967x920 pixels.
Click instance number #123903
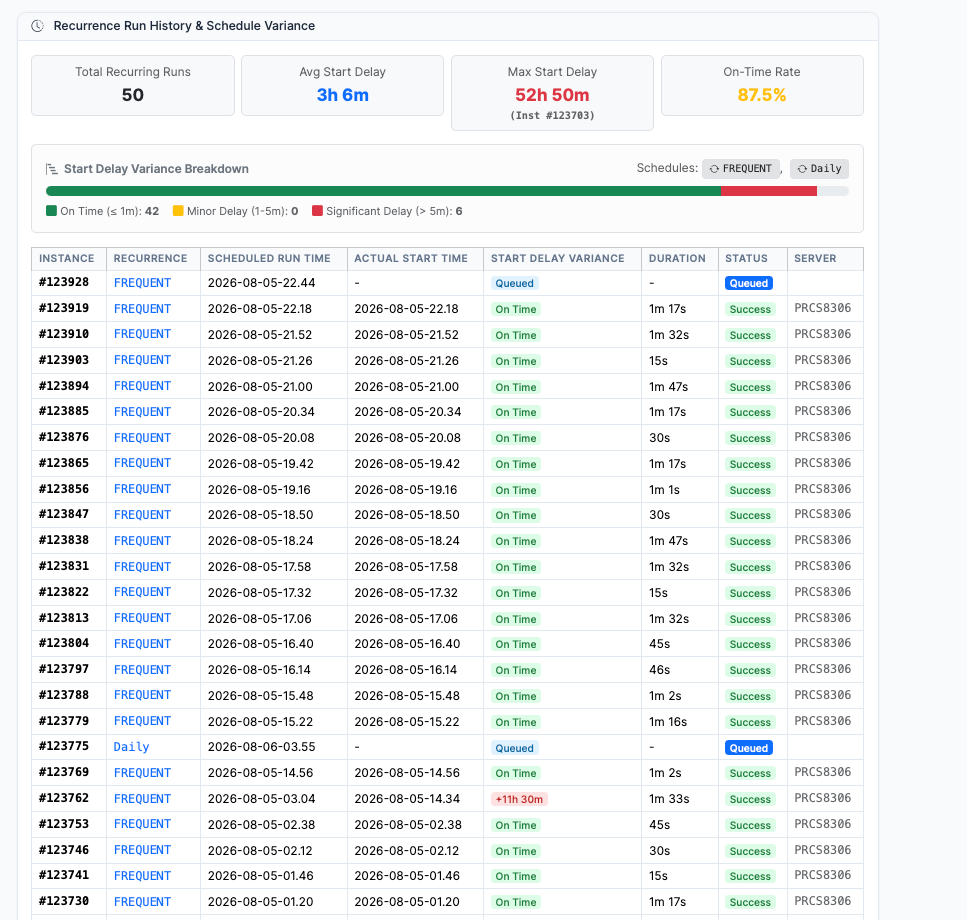64,360
